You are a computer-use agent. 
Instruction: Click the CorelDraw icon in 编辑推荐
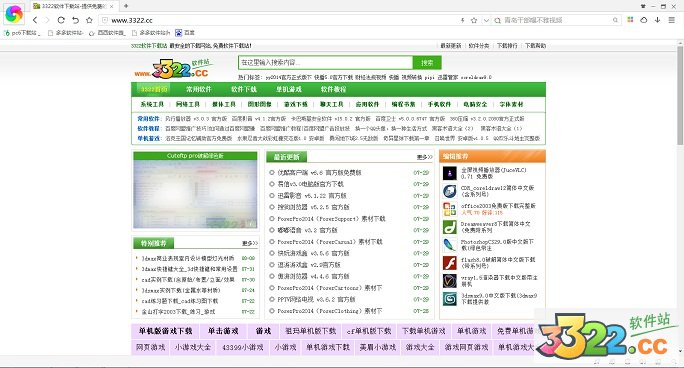(x=450, y=191)
